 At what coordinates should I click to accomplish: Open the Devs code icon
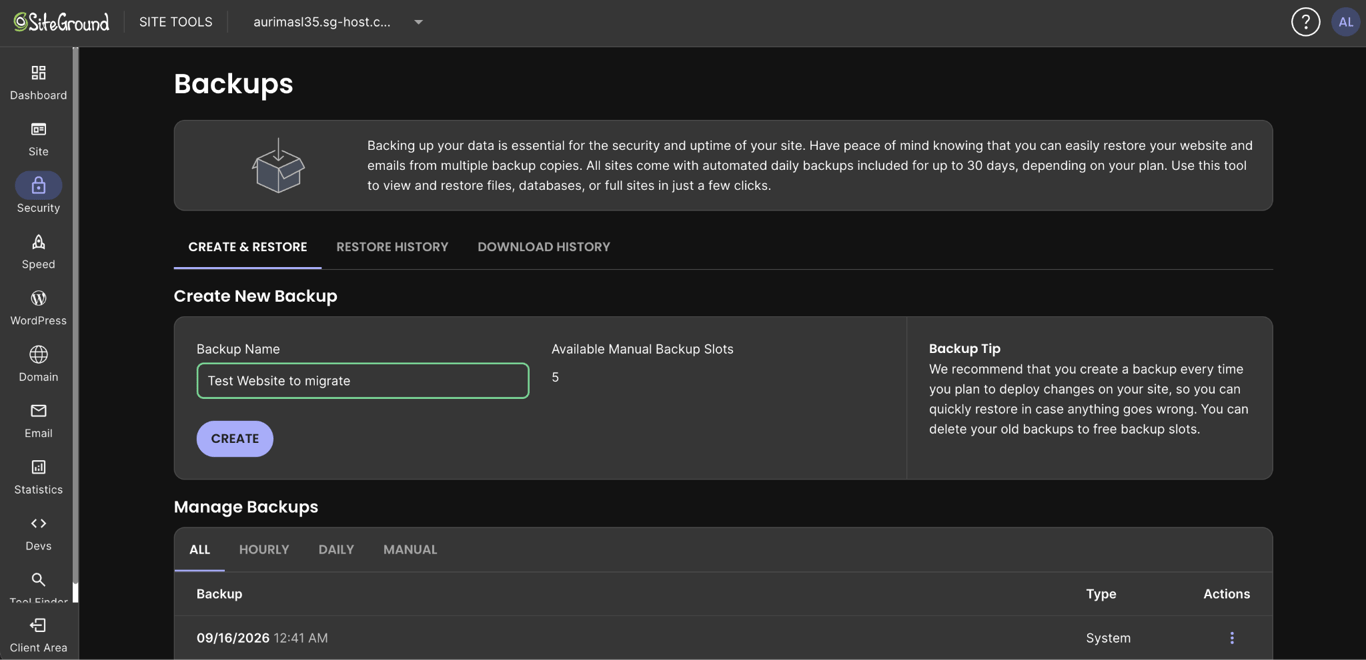pos(38,523)
